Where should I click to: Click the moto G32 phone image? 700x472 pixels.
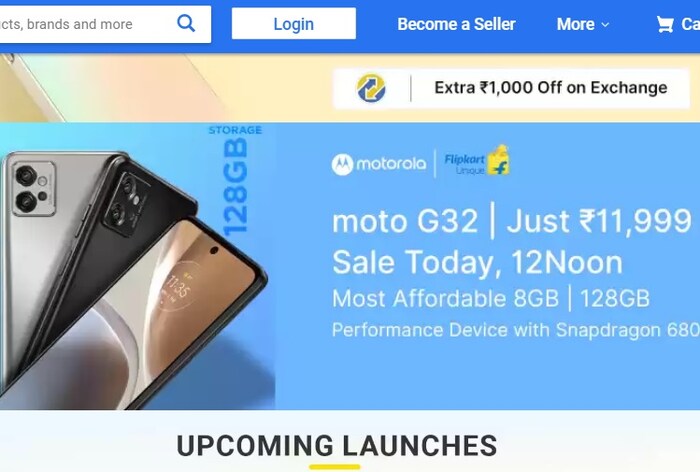(x=132, y=277)
